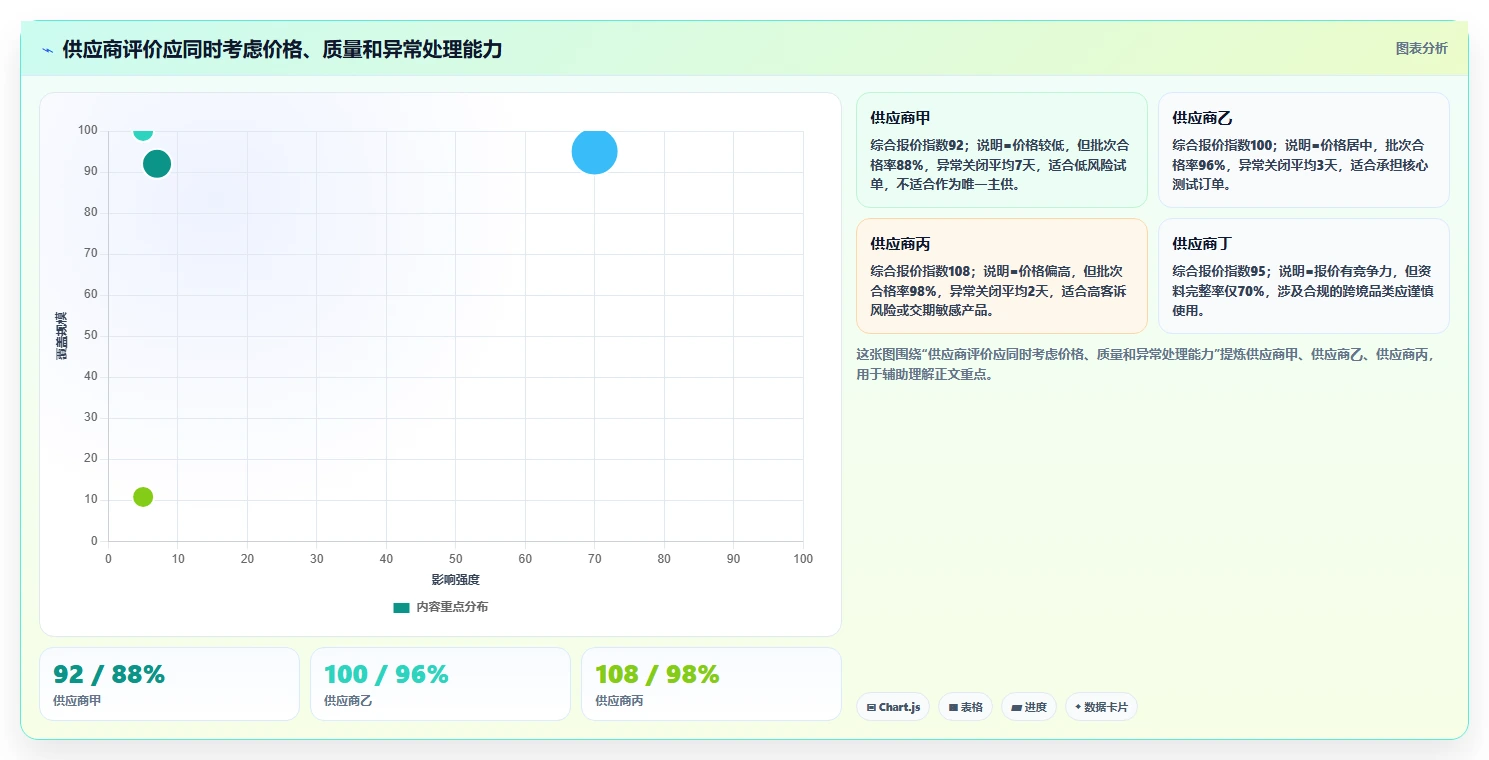Screen dimensions: 1489x760
Task: Open the 供应商甲 description card
Action: pyautogui.click(x=1002, y=150)
